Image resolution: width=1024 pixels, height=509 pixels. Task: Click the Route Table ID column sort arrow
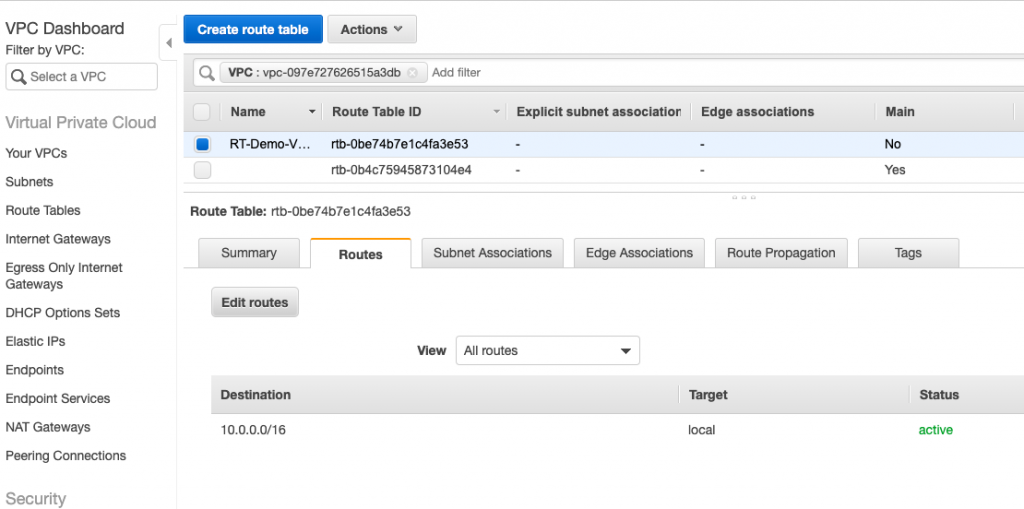(x=498, y=112)
